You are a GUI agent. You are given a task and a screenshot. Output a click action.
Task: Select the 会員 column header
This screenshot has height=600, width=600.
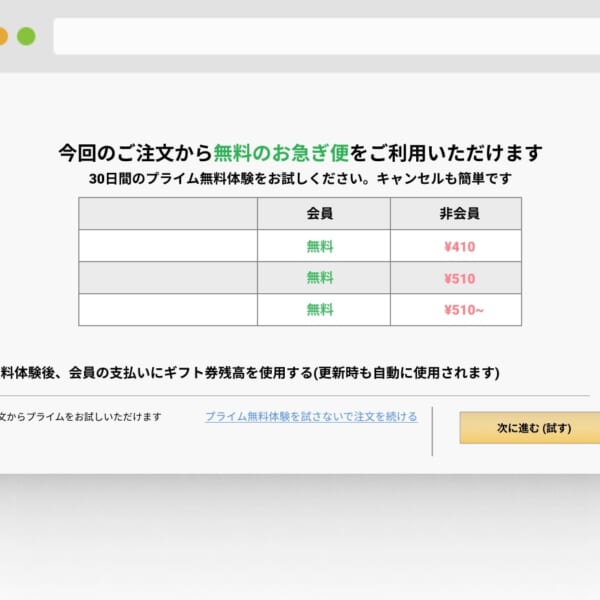[x=320, y=214]
